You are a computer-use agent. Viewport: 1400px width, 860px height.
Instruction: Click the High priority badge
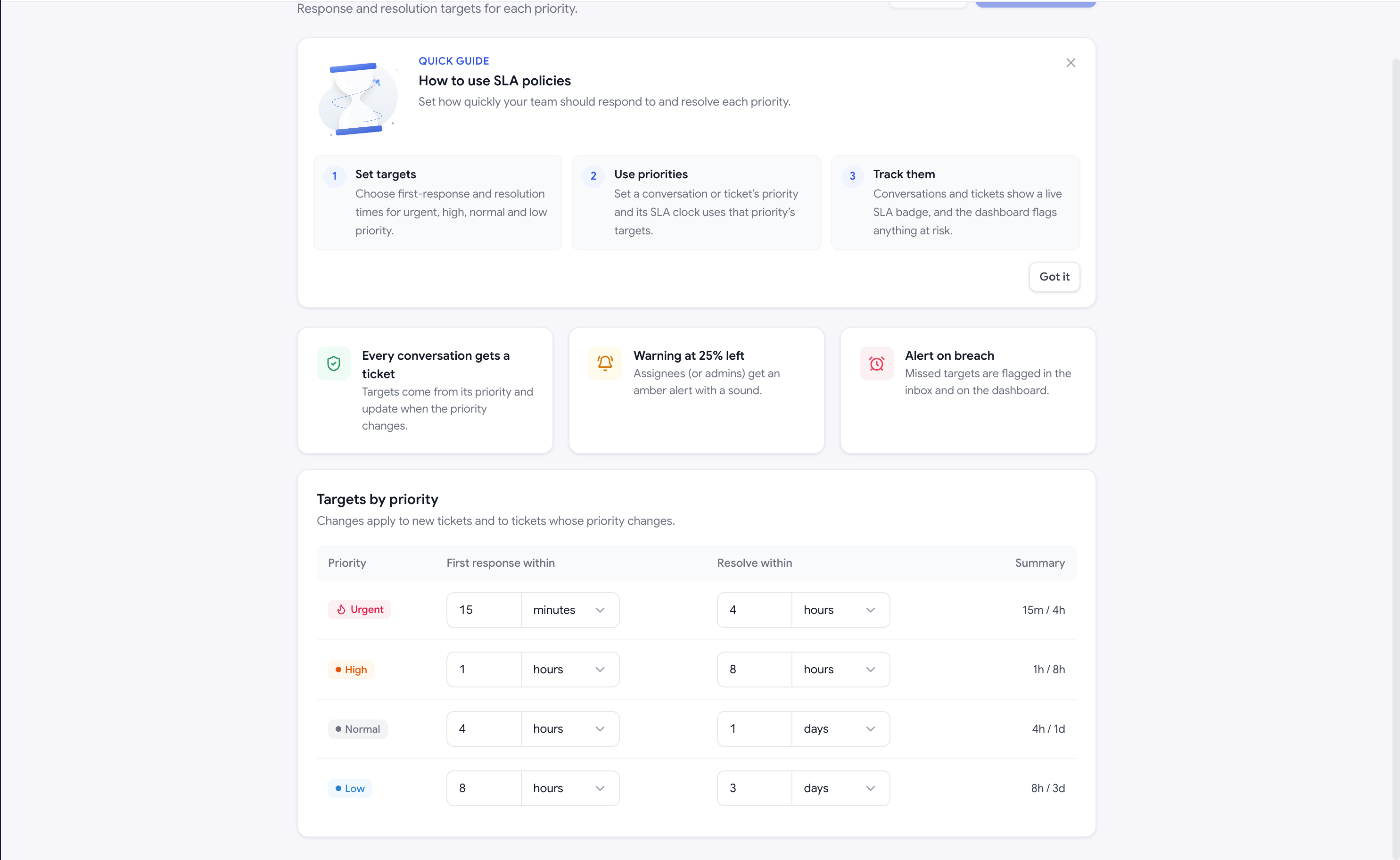[x=351, y=670]
